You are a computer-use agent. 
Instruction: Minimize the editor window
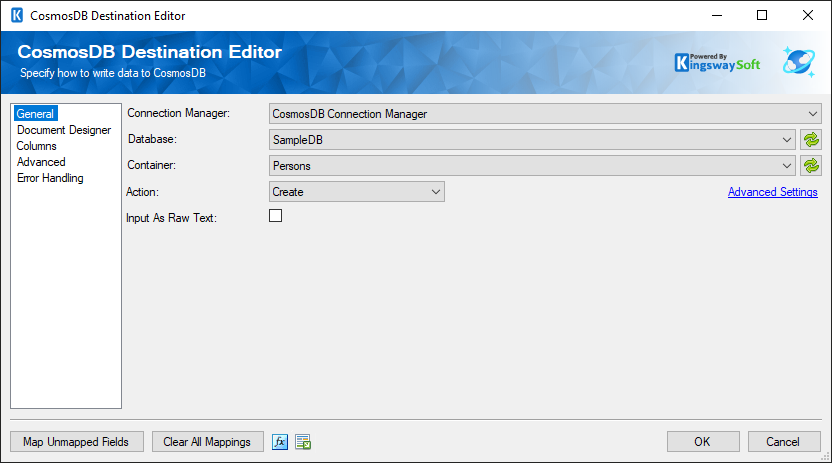717,15
